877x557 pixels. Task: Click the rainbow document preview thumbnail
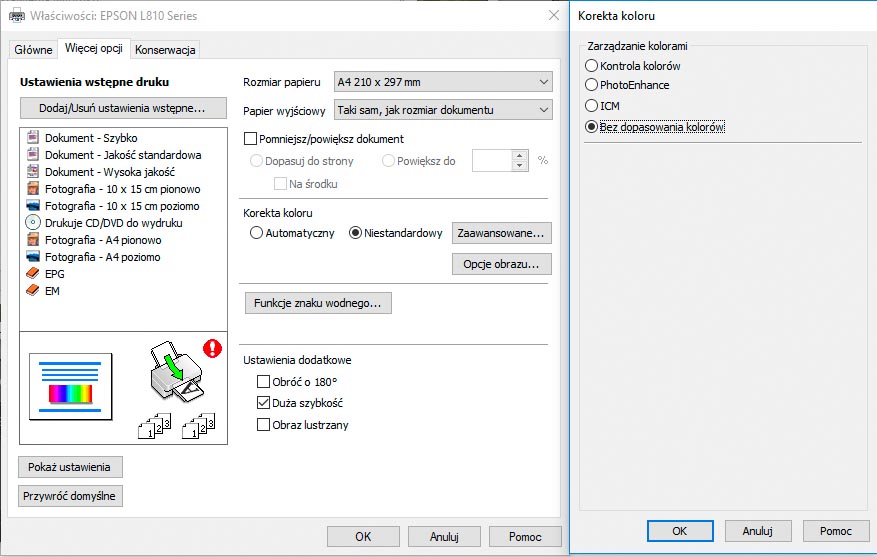[70, 386]
